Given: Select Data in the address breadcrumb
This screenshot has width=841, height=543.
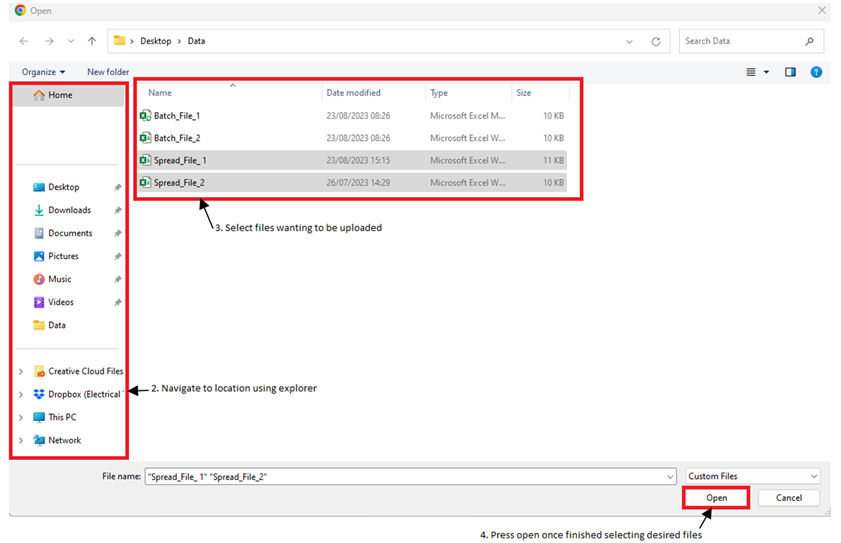Looking at the screenshot, I should 196,41.
